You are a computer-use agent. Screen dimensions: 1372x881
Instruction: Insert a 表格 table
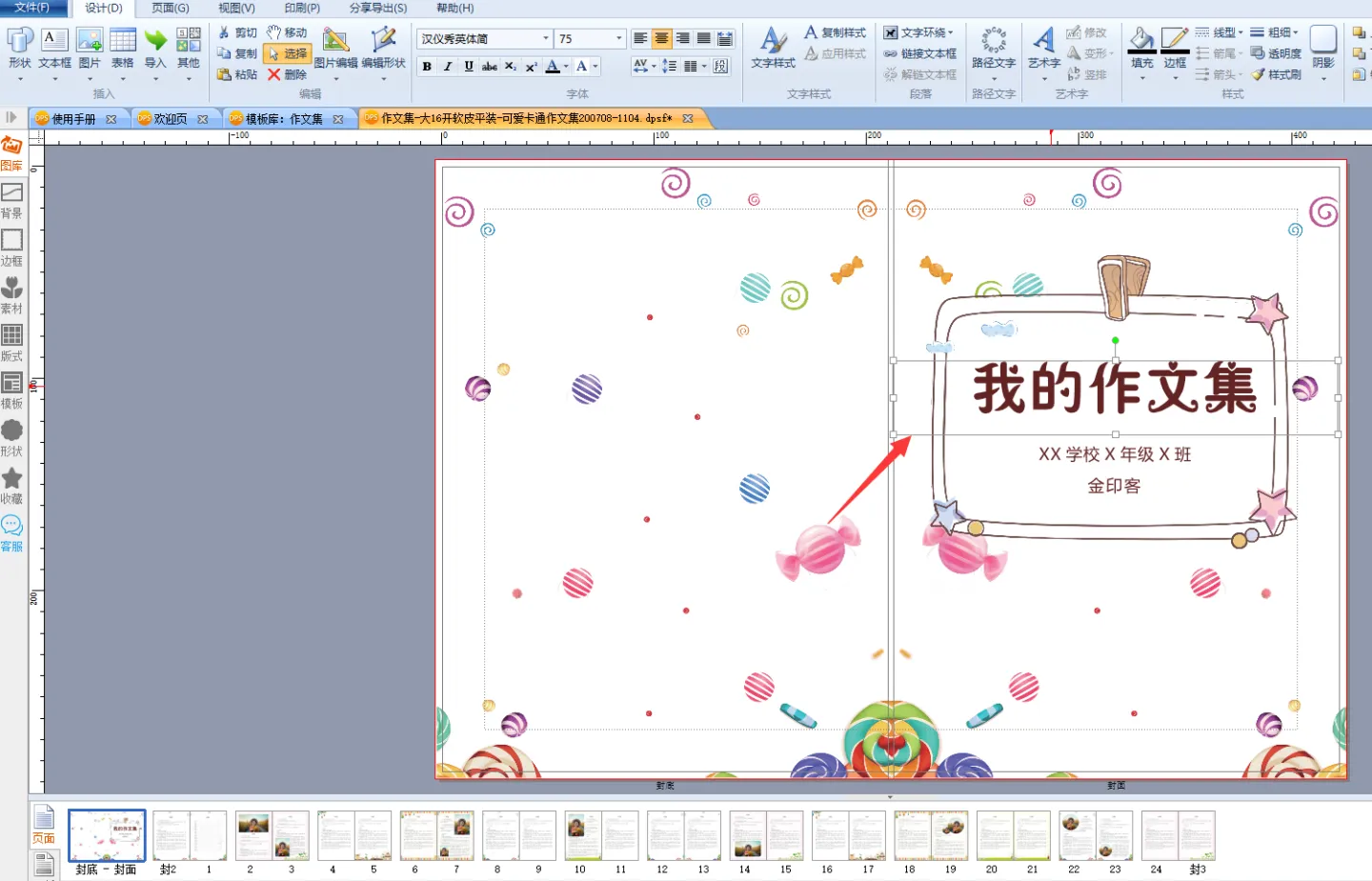point(123,49)
